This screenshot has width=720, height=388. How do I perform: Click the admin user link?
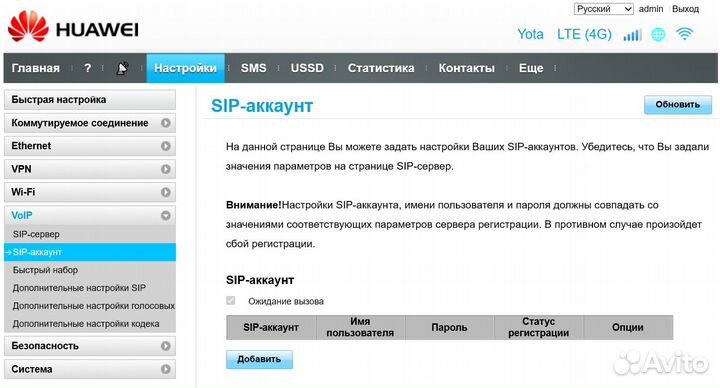(651, 9)
